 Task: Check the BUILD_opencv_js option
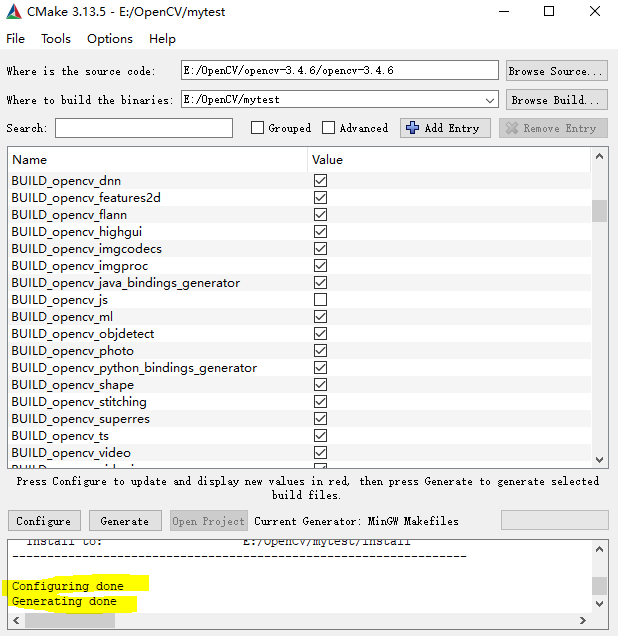click(320, 300)
